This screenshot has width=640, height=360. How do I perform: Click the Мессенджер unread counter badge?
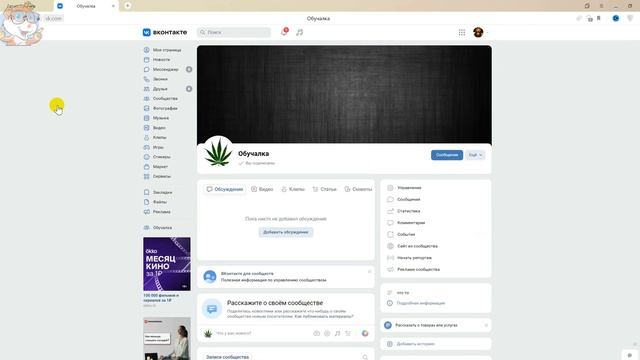(x=189, y=69)
